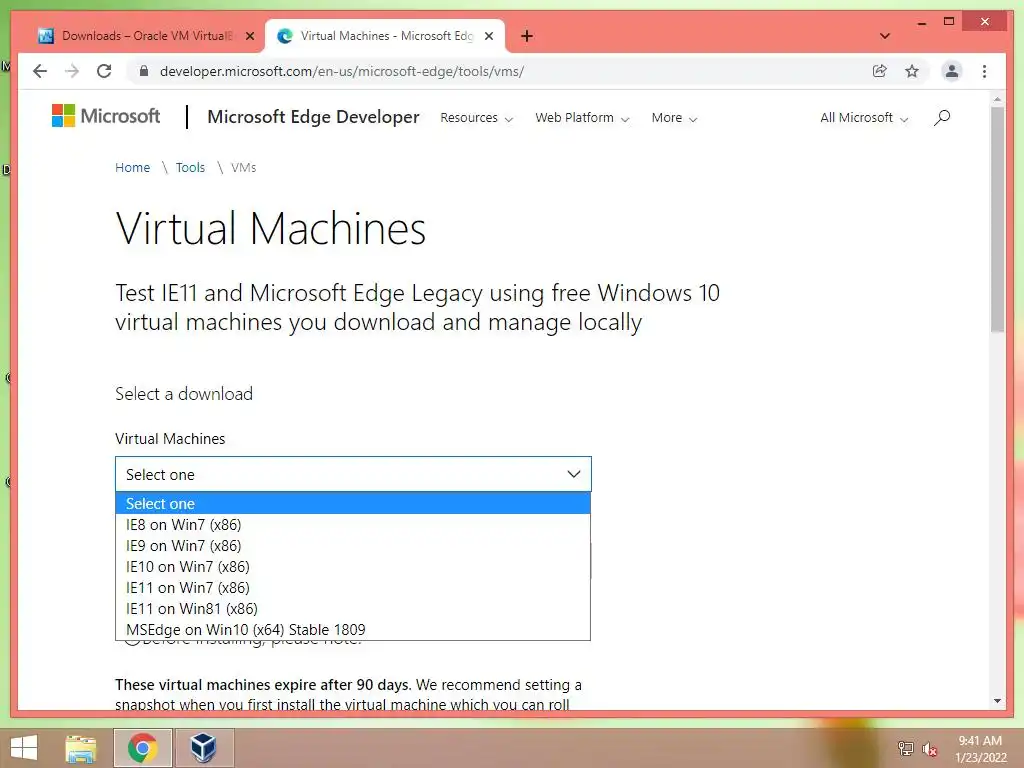Screen dimensions: 1024x768
Task: Open the tab search chevron
Action: [885, 36]
